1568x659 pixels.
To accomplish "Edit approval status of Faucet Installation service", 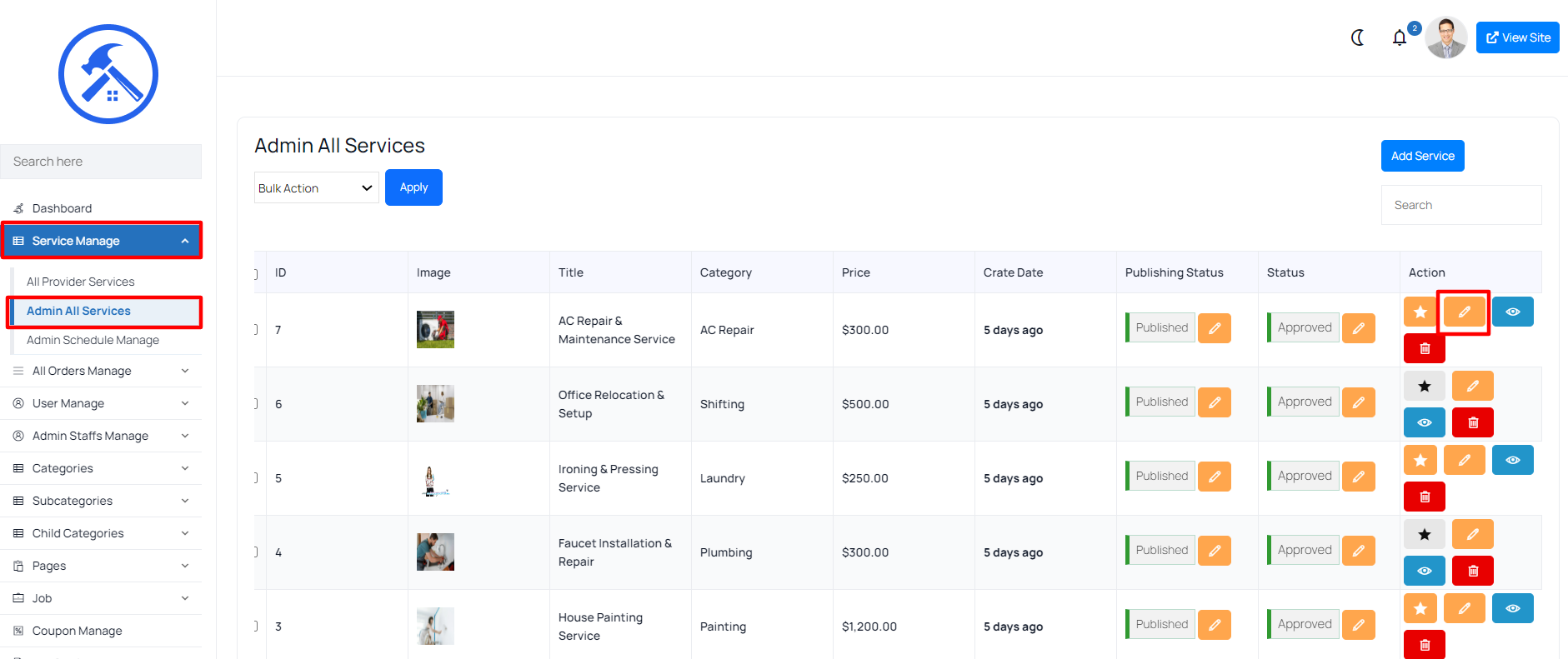I will pyautogui.click(x=1358, y=551).
